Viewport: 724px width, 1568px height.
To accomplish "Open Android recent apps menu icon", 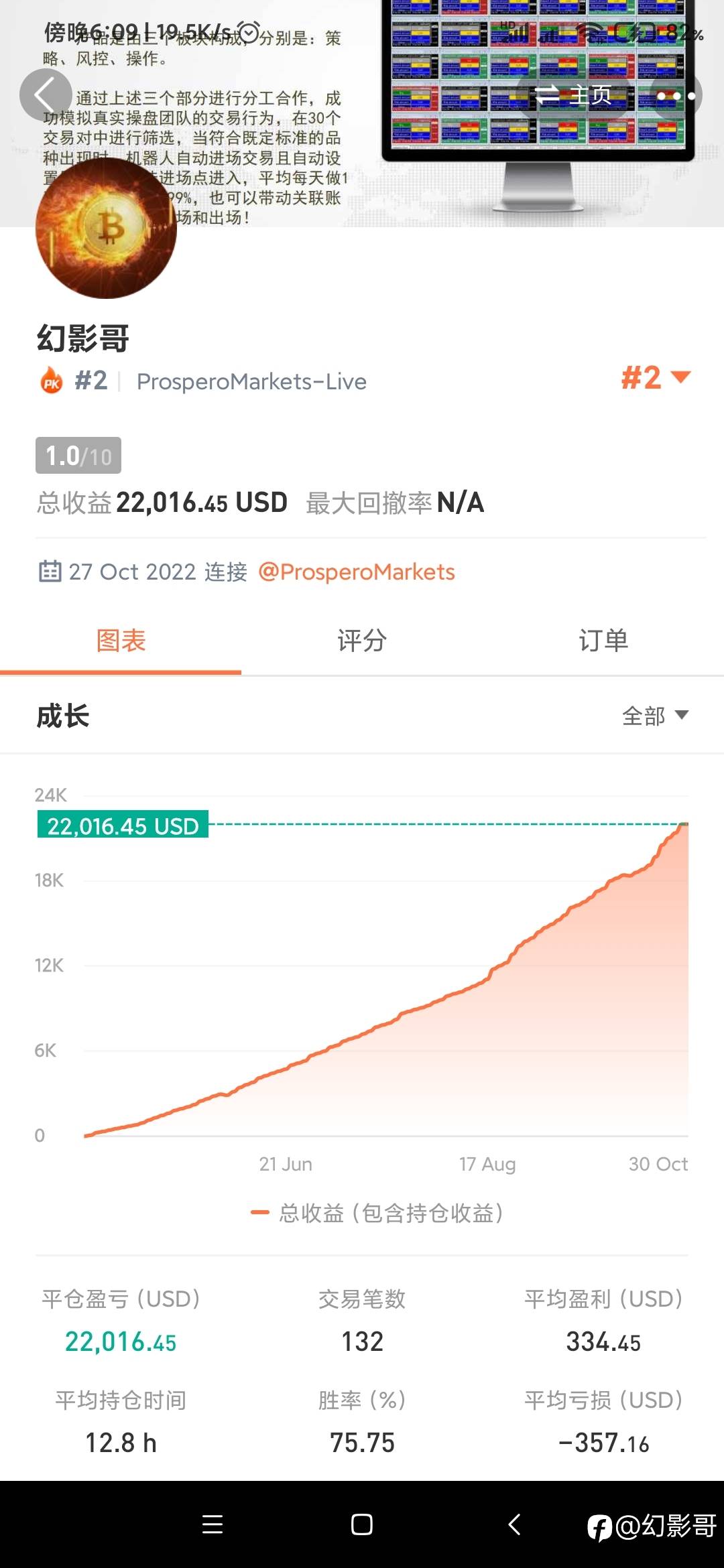I will coord(213,1524).
